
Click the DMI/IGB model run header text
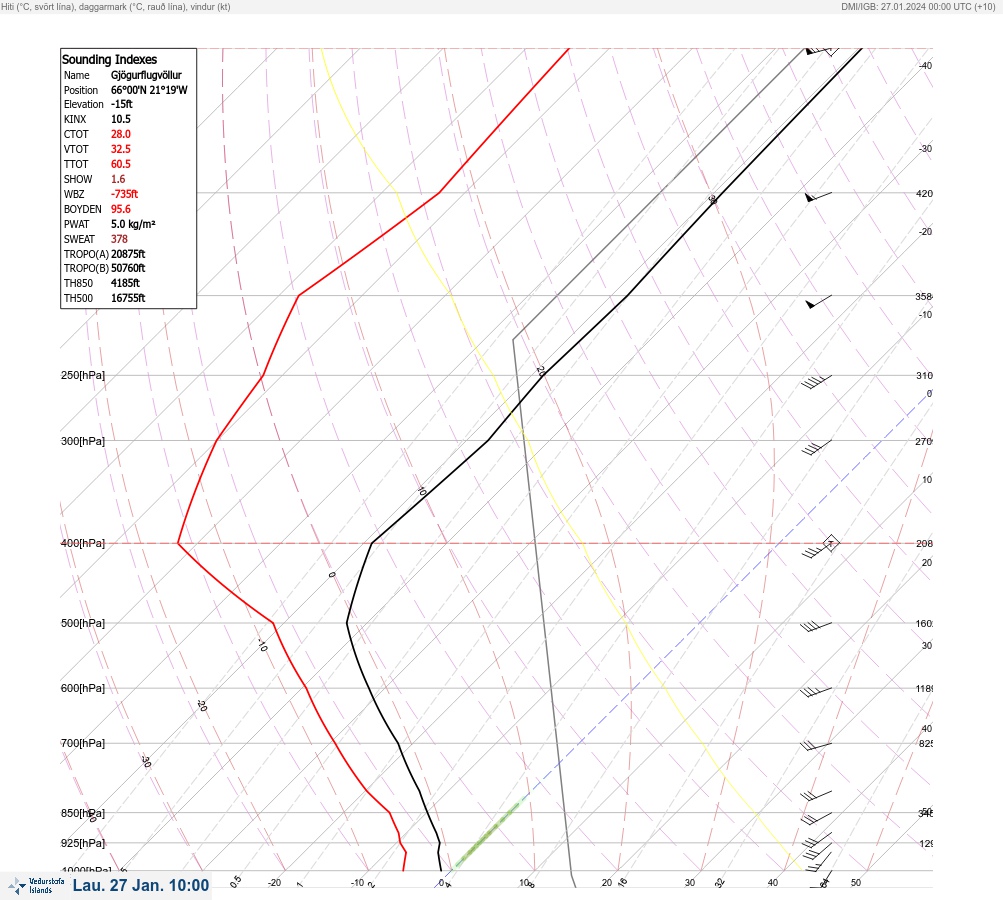[919, 6]
